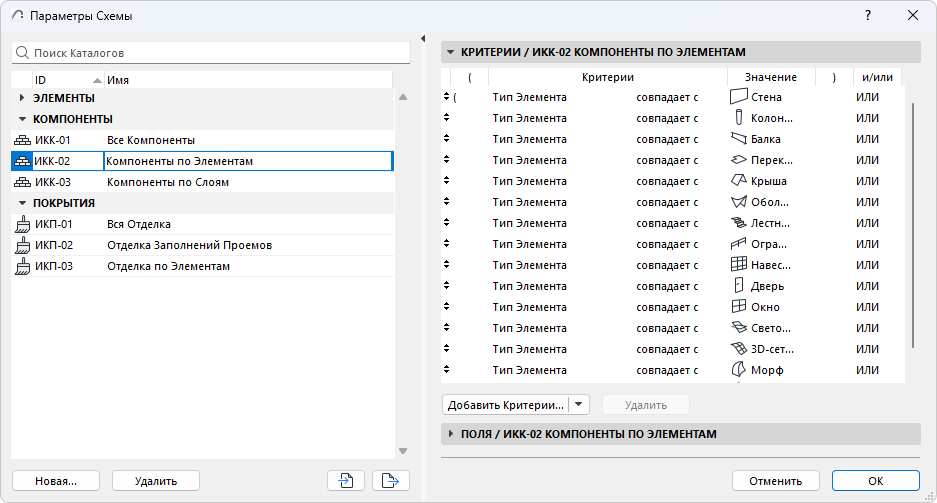Screen dimensions: 937x503
Task: Collapse the ПОКРЫТИЯ group
Action: click(x=22, y=203)
